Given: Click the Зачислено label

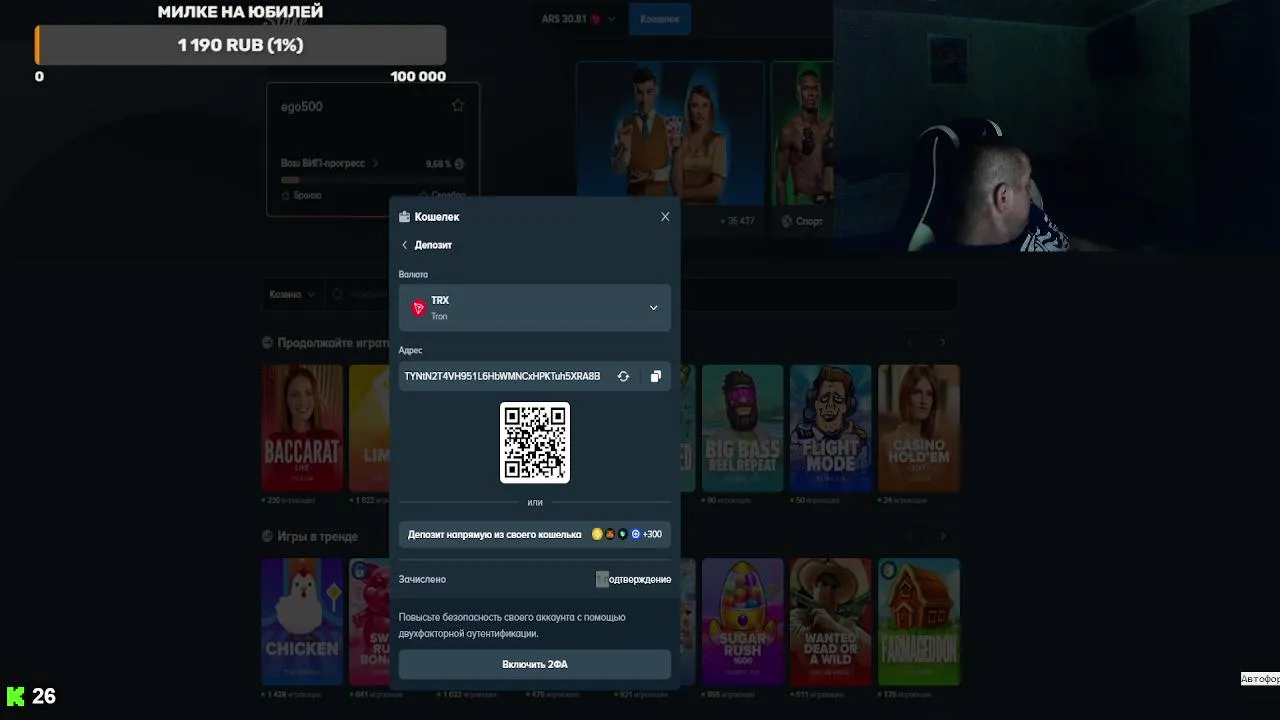Looking at the screenshot, I should (422, 579).
